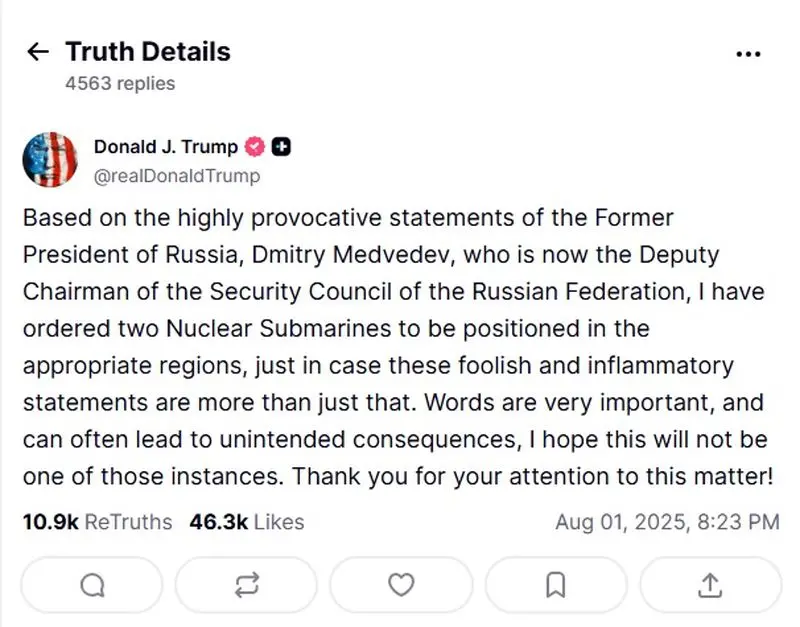
Task: Click the Aug 01, 2025 timestamp
Action: pyautogui.click(x=667, y=522)
